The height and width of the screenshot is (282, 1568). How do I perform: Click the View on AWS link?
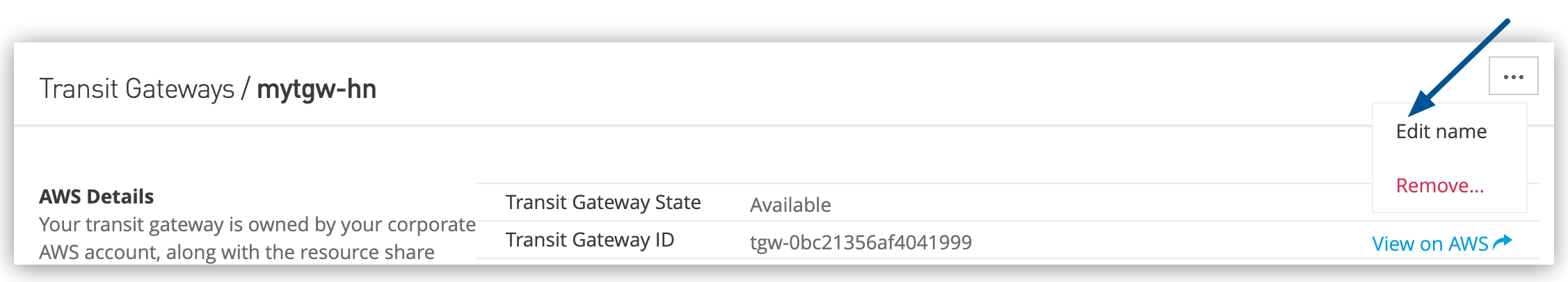pos(1430,244)
